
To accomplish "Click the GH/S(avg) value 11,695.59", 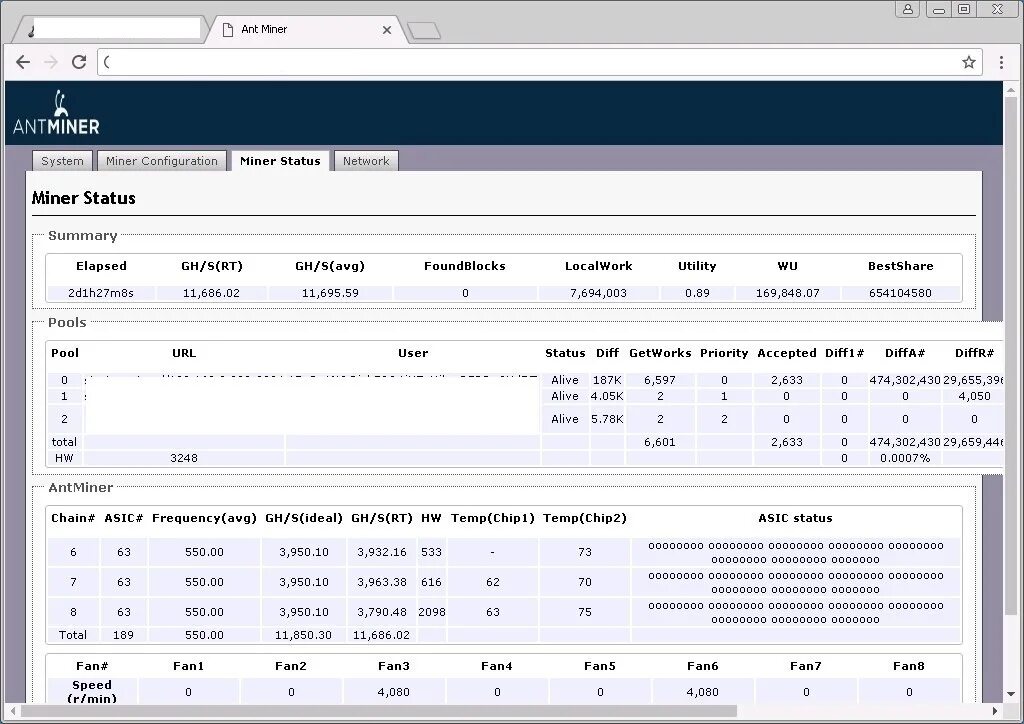I will pos(330,293).
